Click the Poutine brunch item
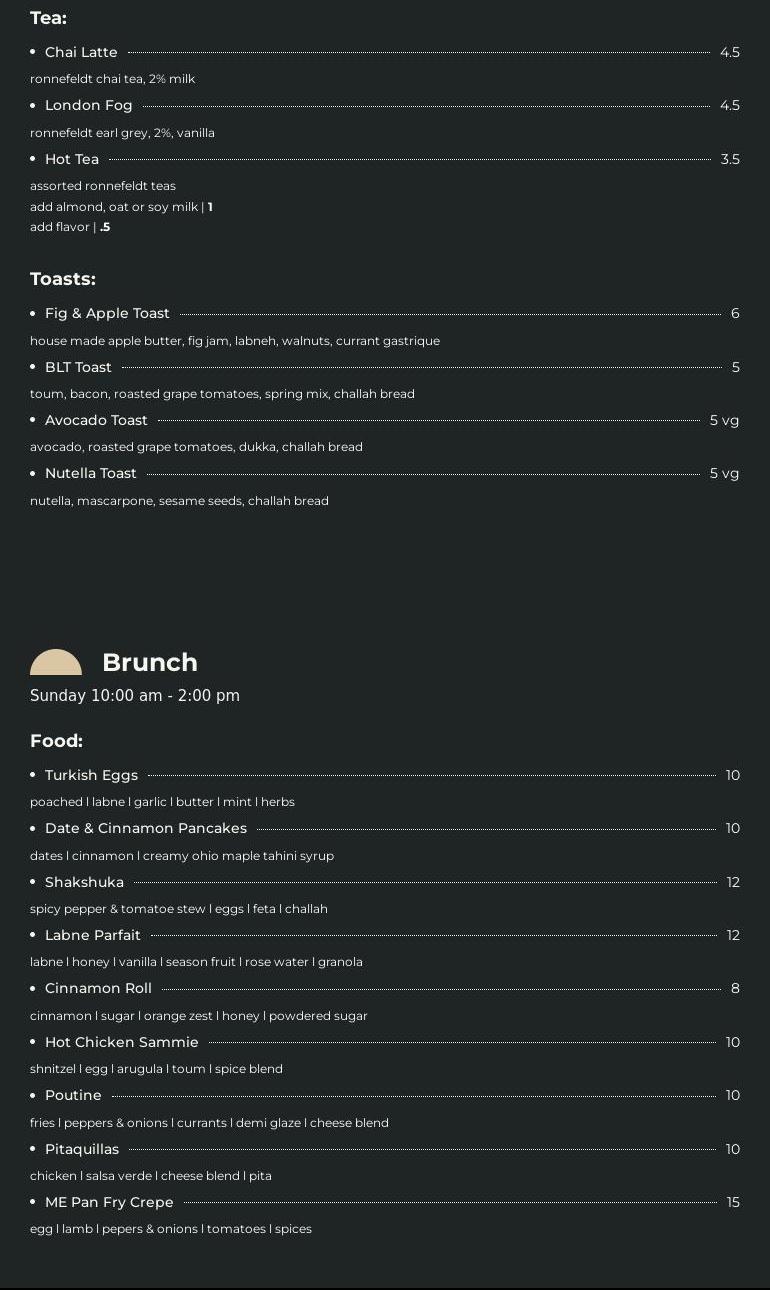Viewport: 770px width, 1290px height. tap(73, 1095)
